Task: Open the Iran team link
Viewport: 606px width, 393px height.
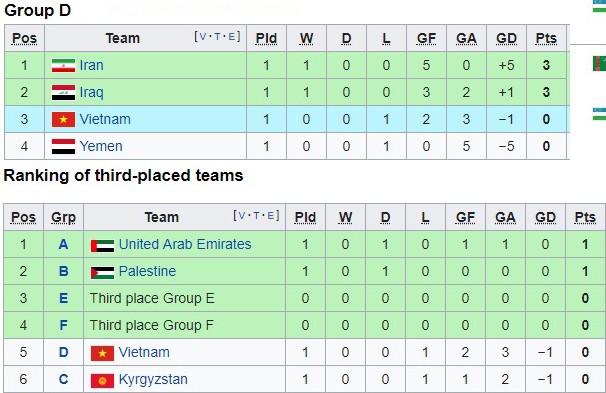Action: click(92, 65)
